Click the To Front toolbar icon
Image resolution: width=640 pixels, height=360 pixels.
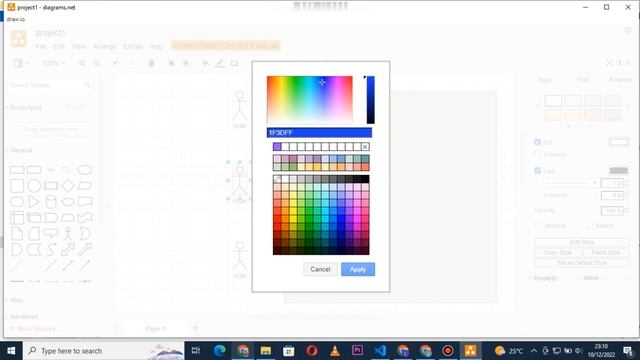point(171,63)
